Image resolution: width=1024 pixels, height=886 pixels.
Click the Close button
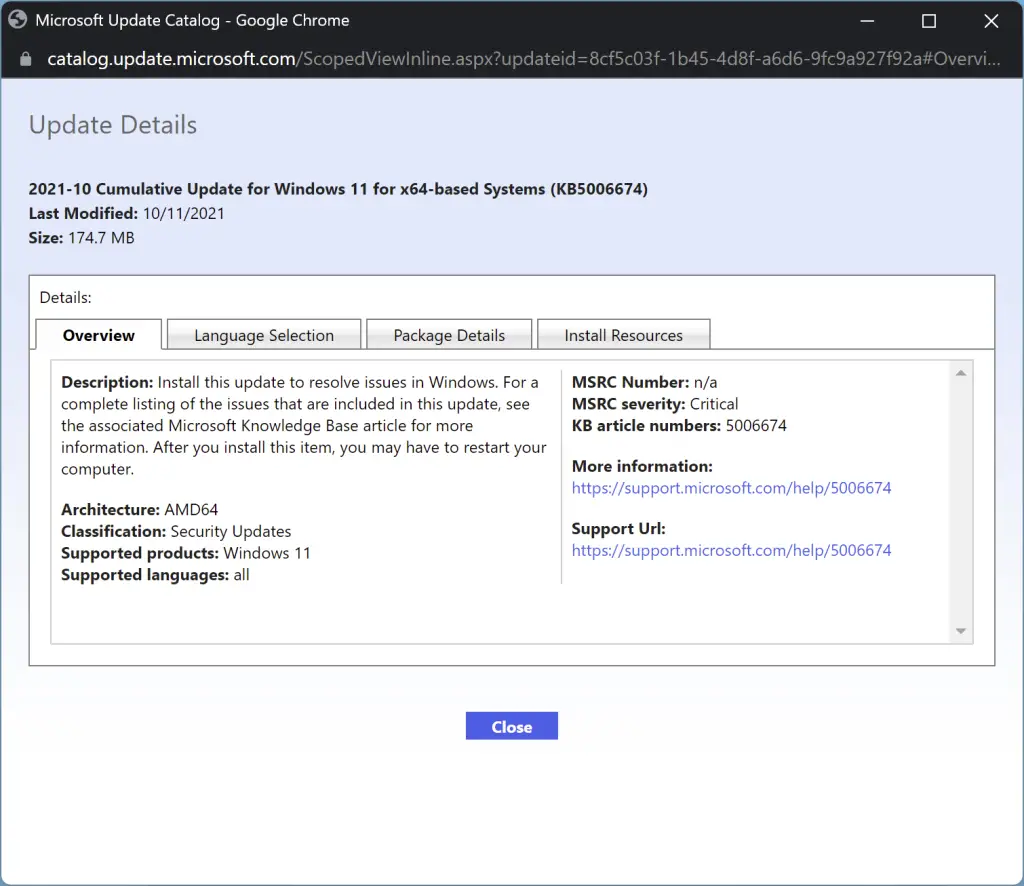[x=511, y=726]
